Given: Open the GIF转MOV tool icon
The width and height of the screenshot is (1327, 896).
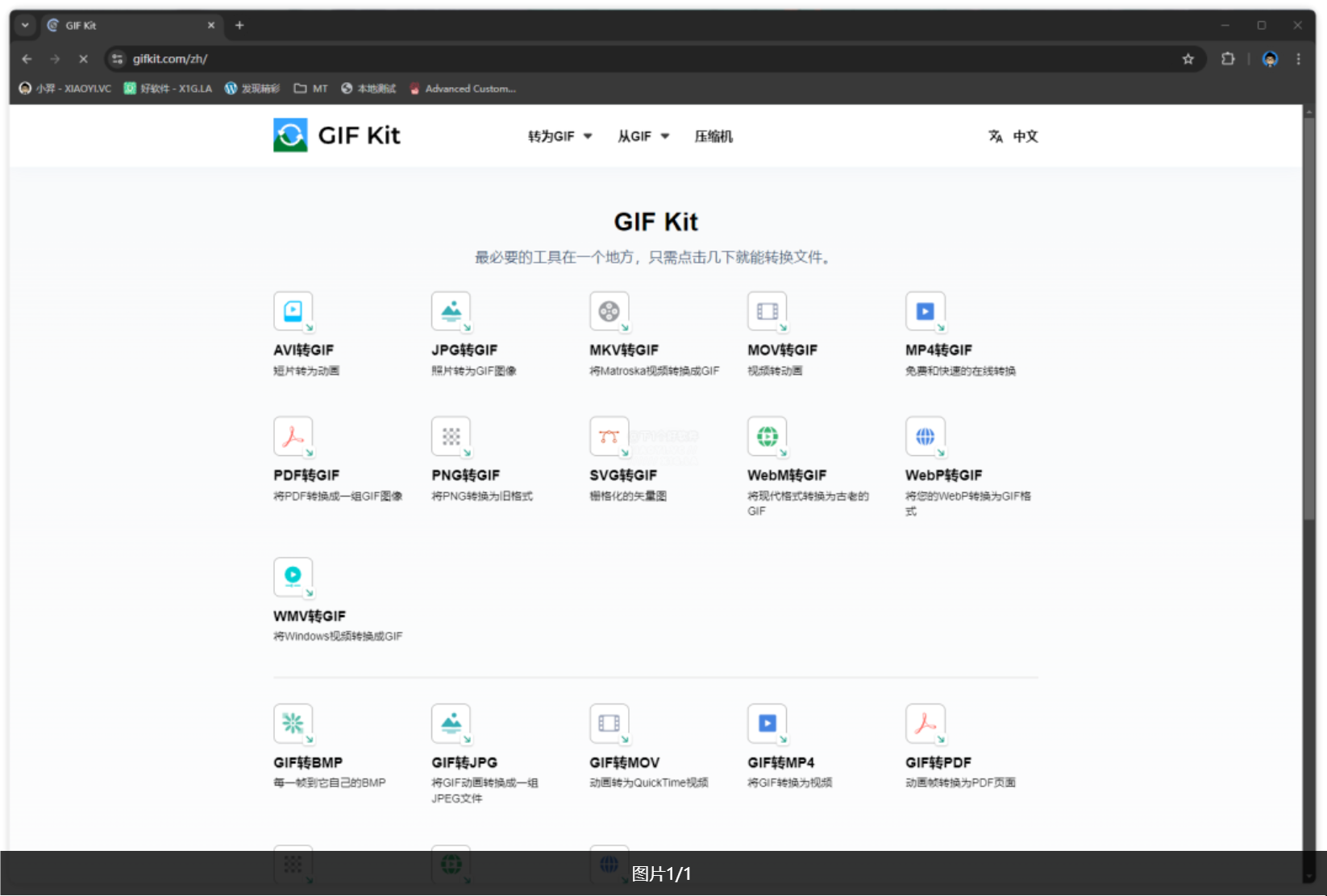Looking at the screenshot, I should (609, 724).
